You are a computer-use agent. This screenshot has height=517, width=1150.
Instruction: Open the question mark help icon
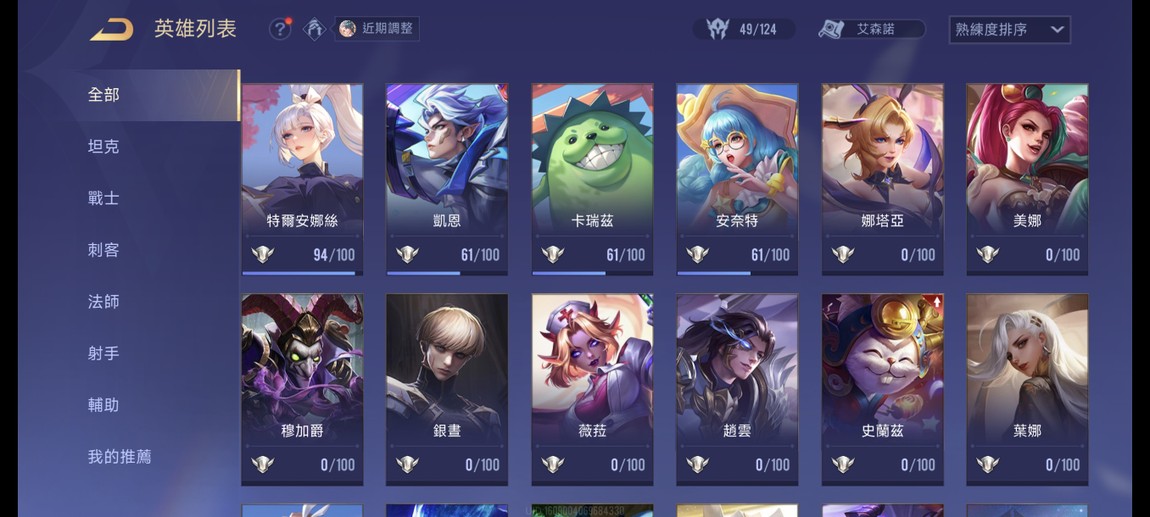click(279, 29)
